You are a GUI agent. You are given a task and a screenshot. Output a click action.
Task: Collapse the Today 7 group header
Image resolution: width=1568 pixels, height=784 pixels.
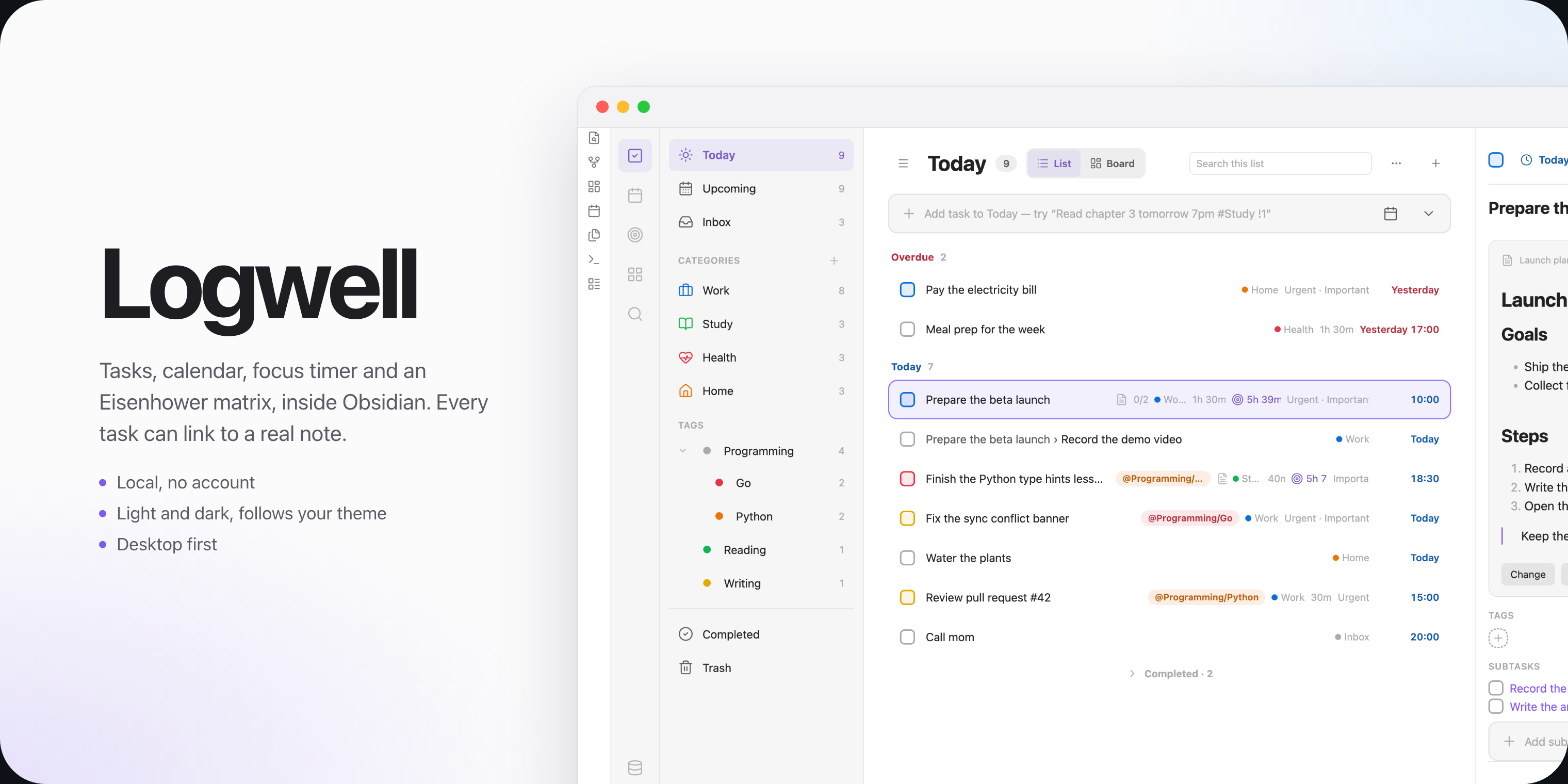pyautogui.click(x=912, y=366)
